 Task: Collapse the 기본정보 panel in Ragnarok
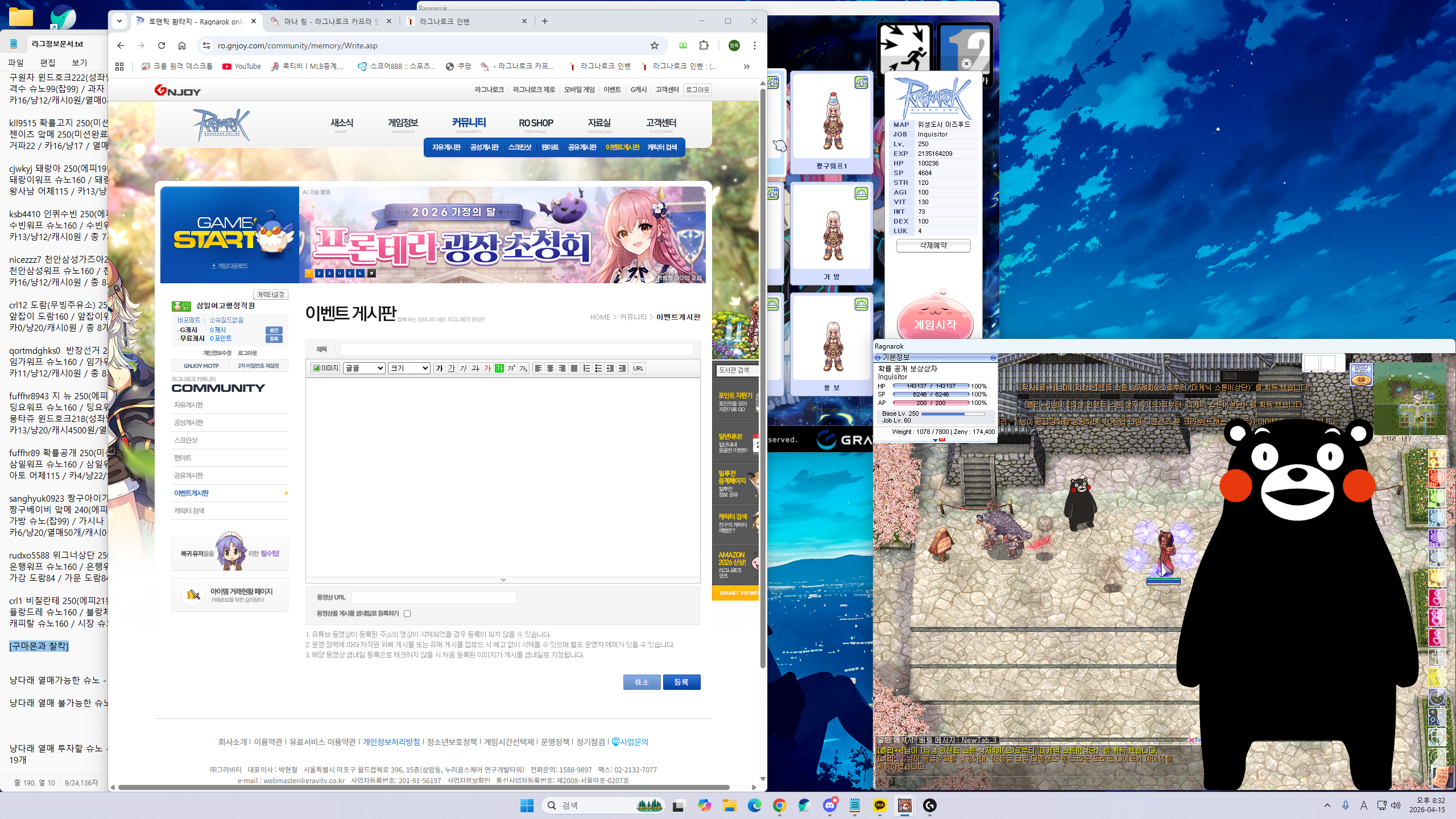[879, 357]
